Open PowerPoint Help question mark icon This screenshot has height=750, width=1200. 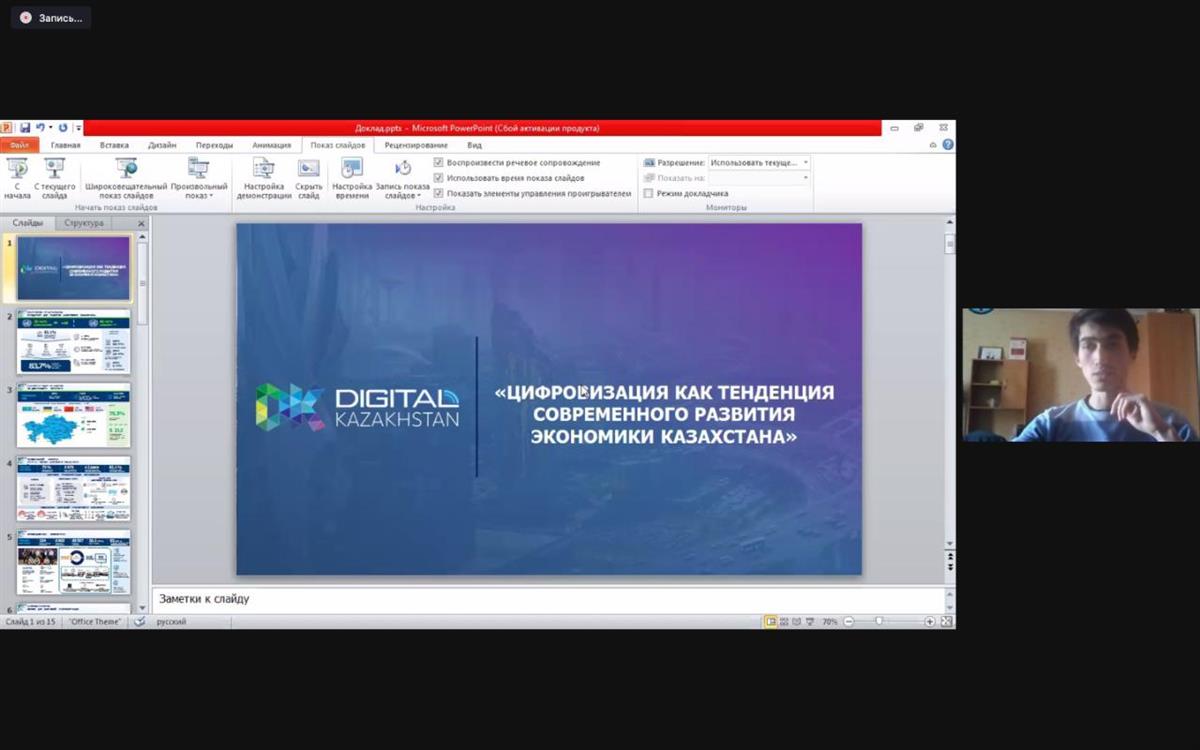coord(947,145)
